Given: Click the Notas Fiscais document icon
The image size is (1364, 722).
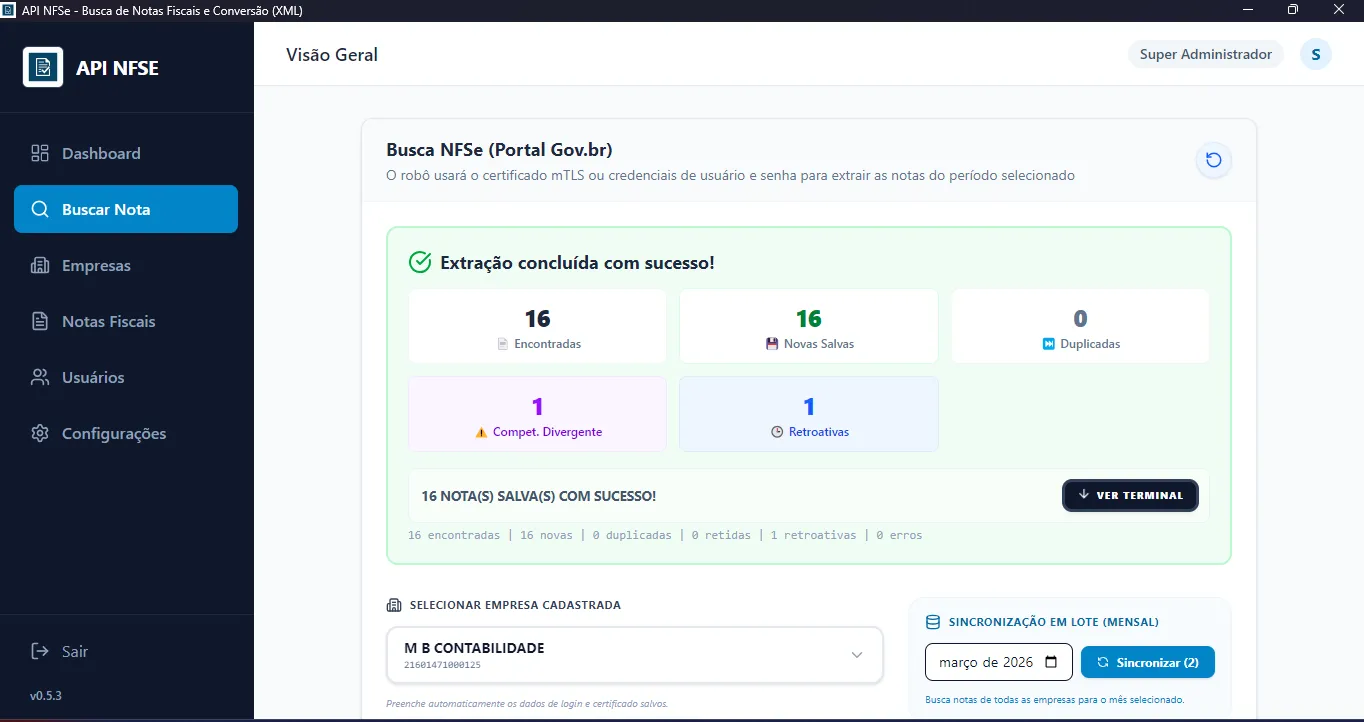Looking at the screenshot, I should point(40,321).
